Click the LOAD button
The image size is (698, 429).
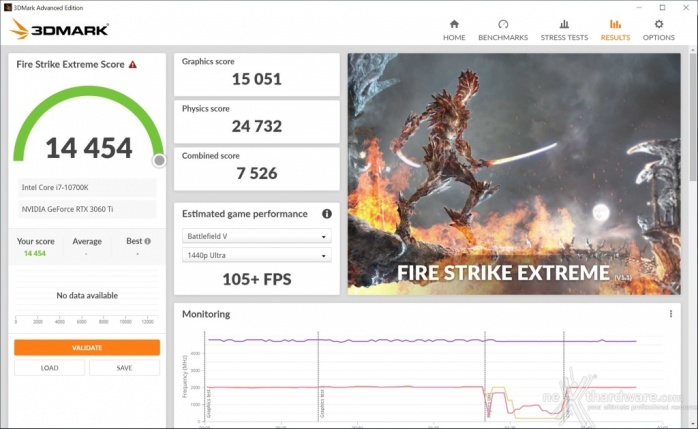(49, 368)
